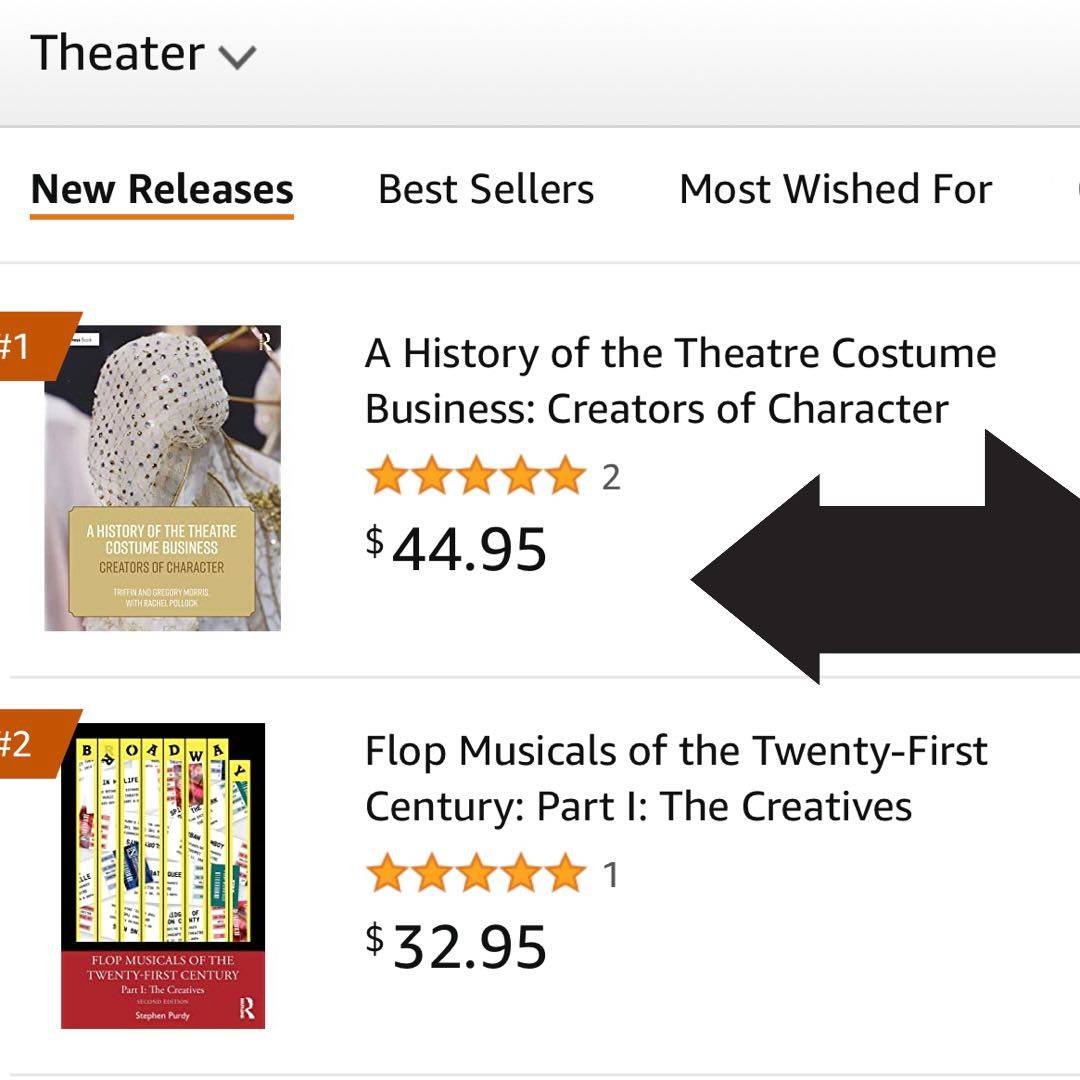
Task: Open the 1 review count for Flop Musicals
Action: tap(610, 875)
